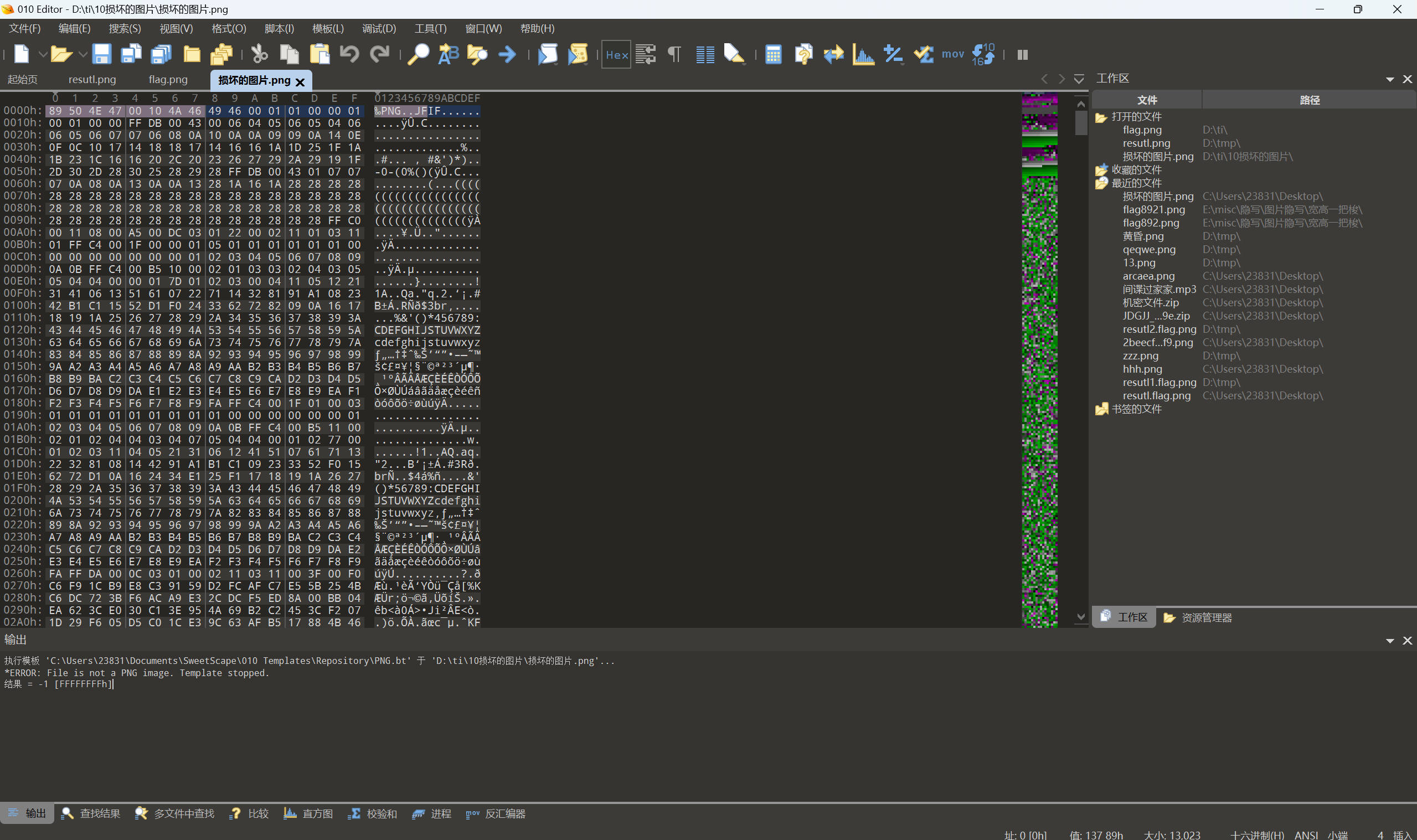Click the pause icon in toolbar
Image resolution: width=1417 pixels, height=840 pixels.
coord(1023,55)
